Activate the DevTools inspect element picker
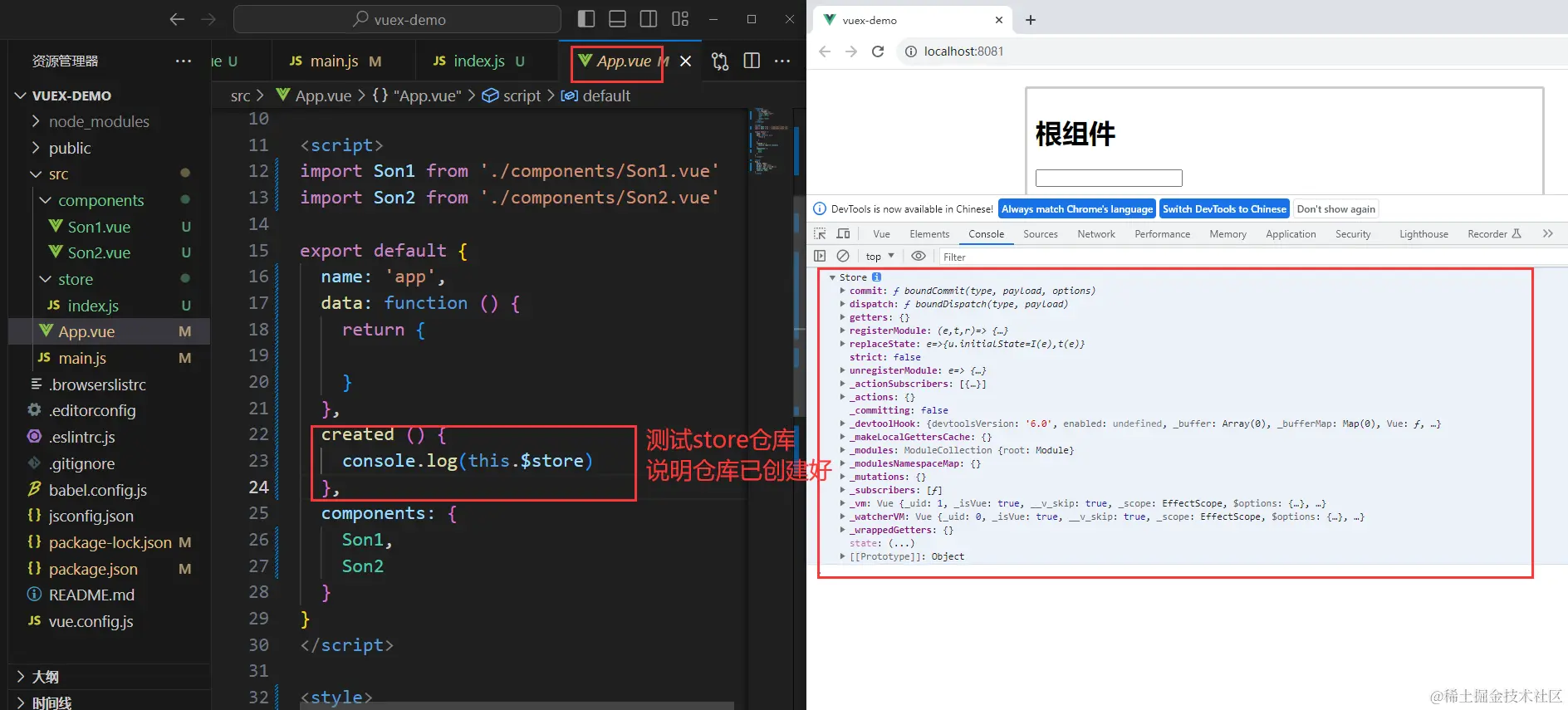Viewport: 1568px width, 710px height. coord(821,234)
